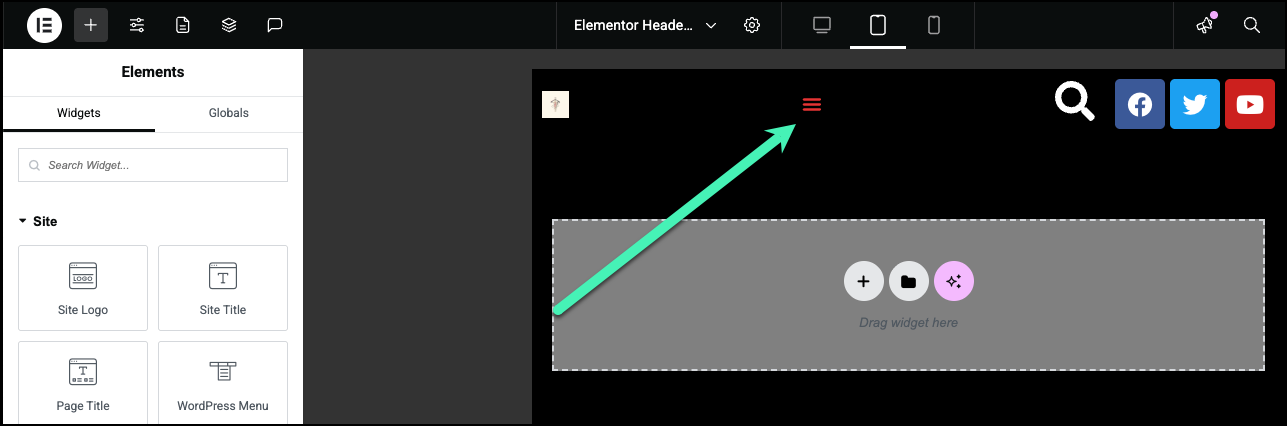Click the Add Element plus button

[91, 25]
